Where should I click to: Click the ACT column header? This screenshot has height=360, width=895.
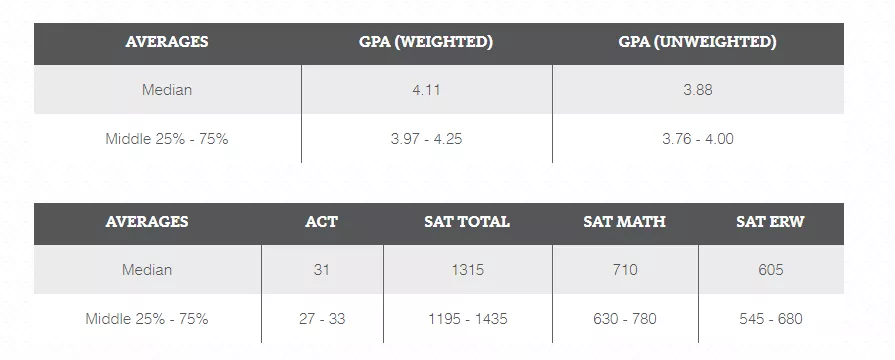(321, 221)
